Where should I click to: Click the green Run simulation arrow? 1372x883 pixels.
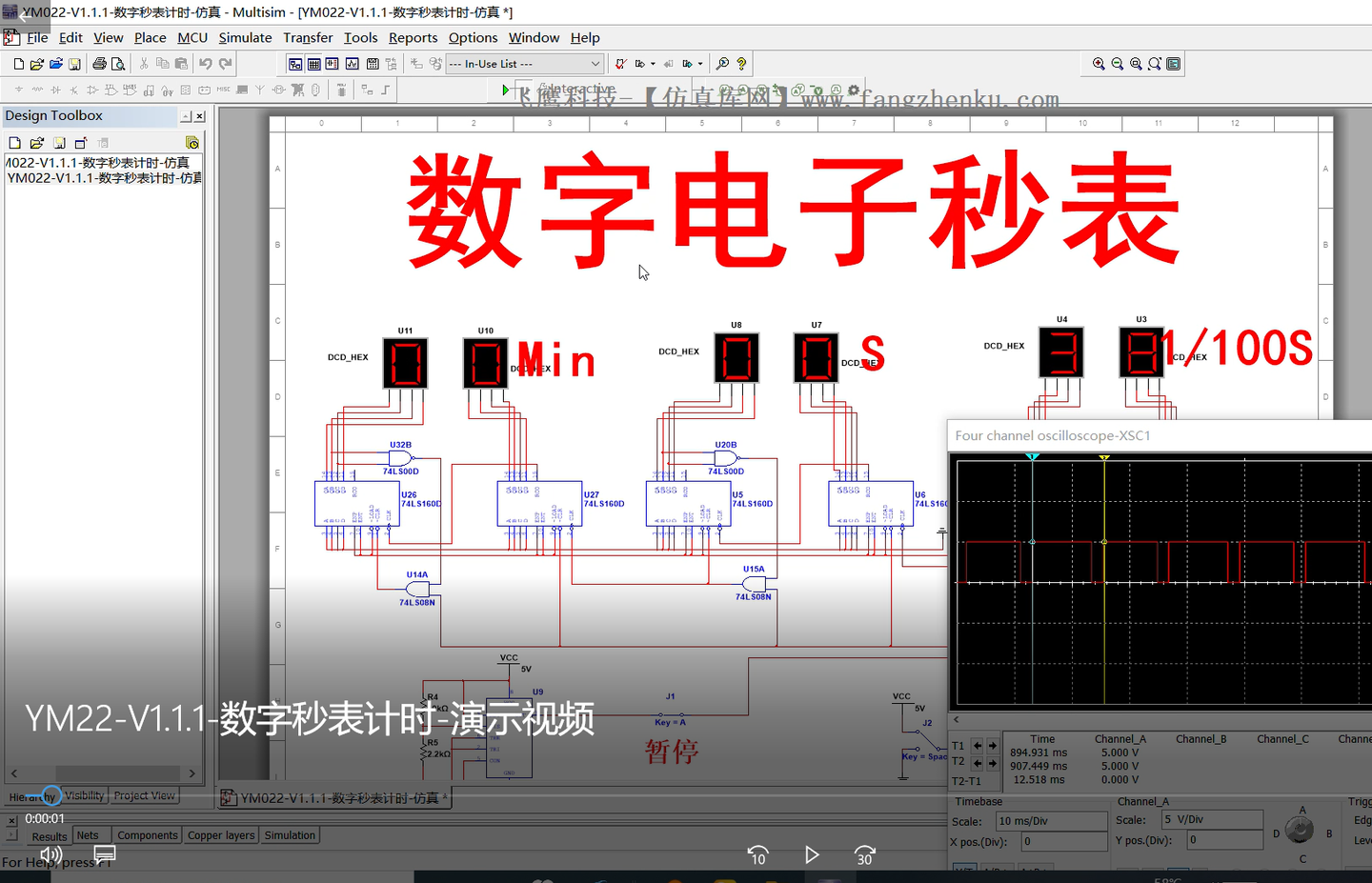[505, 89]
